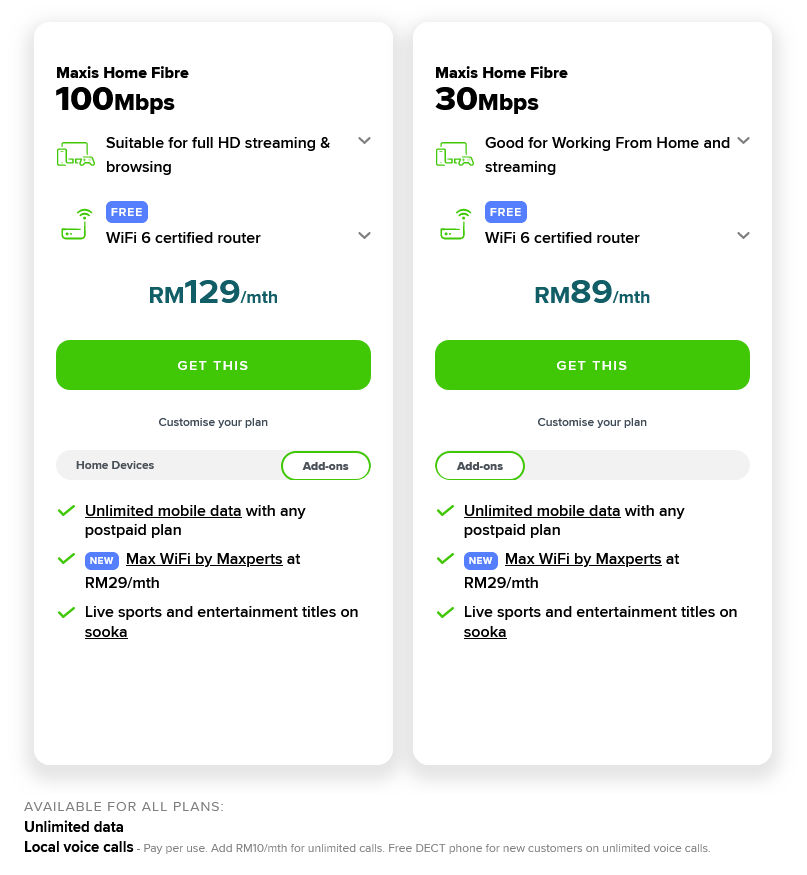Screen dimensions: 807x875
Task: Expand WiFi 6 router details for 30Mbps
Action: [743, 235]
